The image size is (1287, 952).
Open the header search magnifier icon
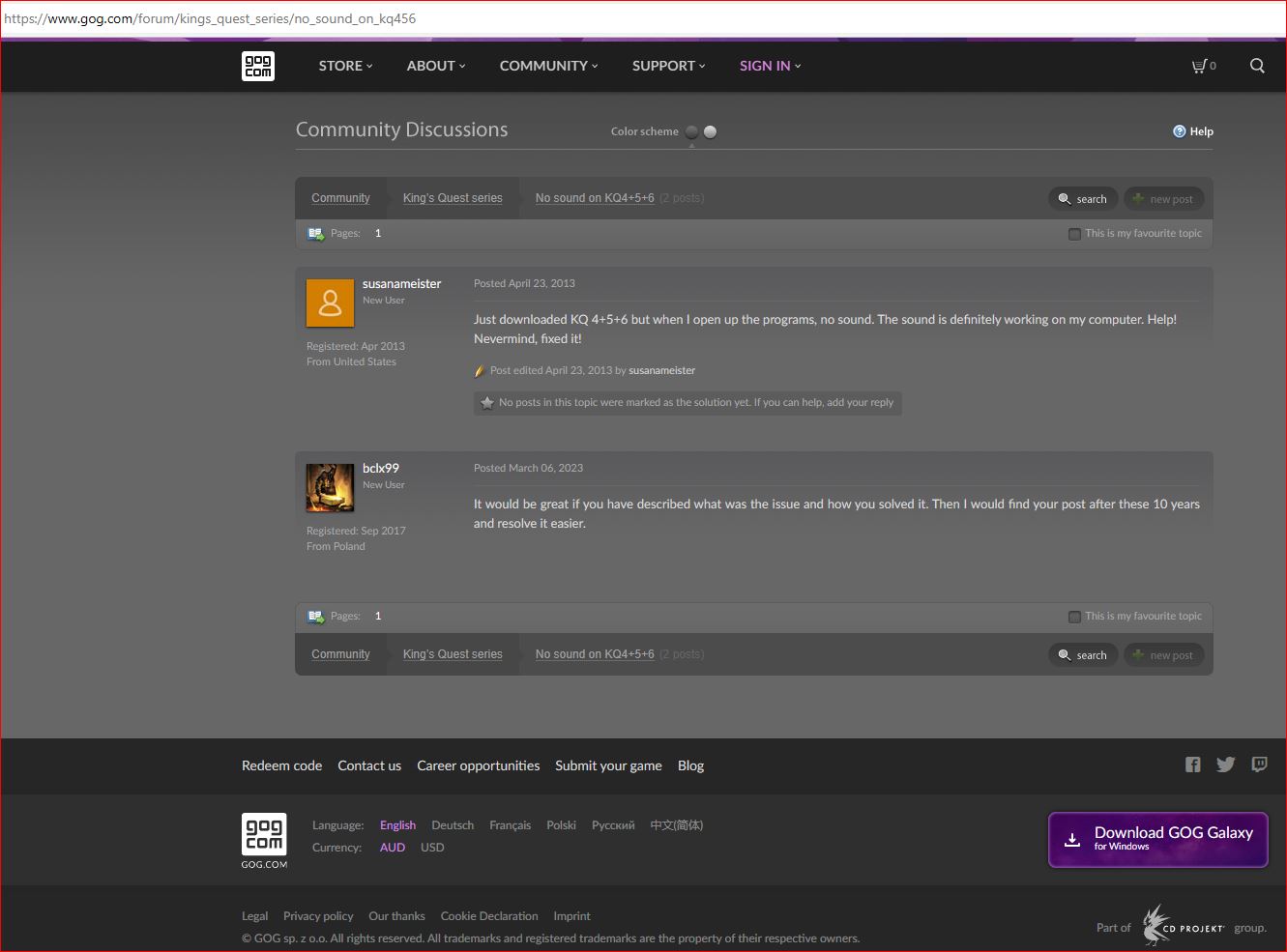(x=1257, y=66)
